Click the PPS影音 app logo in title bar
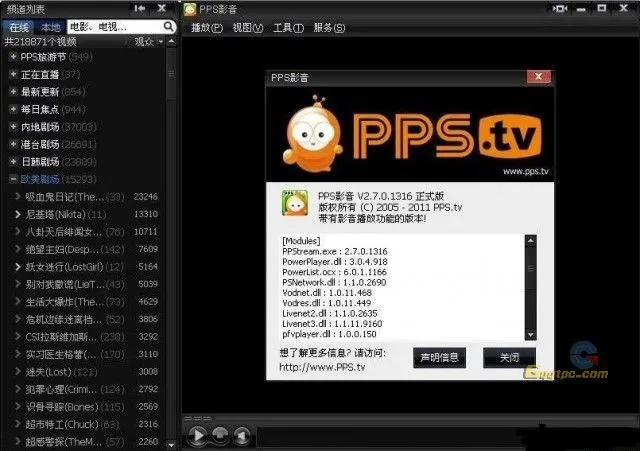Viewport: 640px width, 451px height. click(190, 9)
